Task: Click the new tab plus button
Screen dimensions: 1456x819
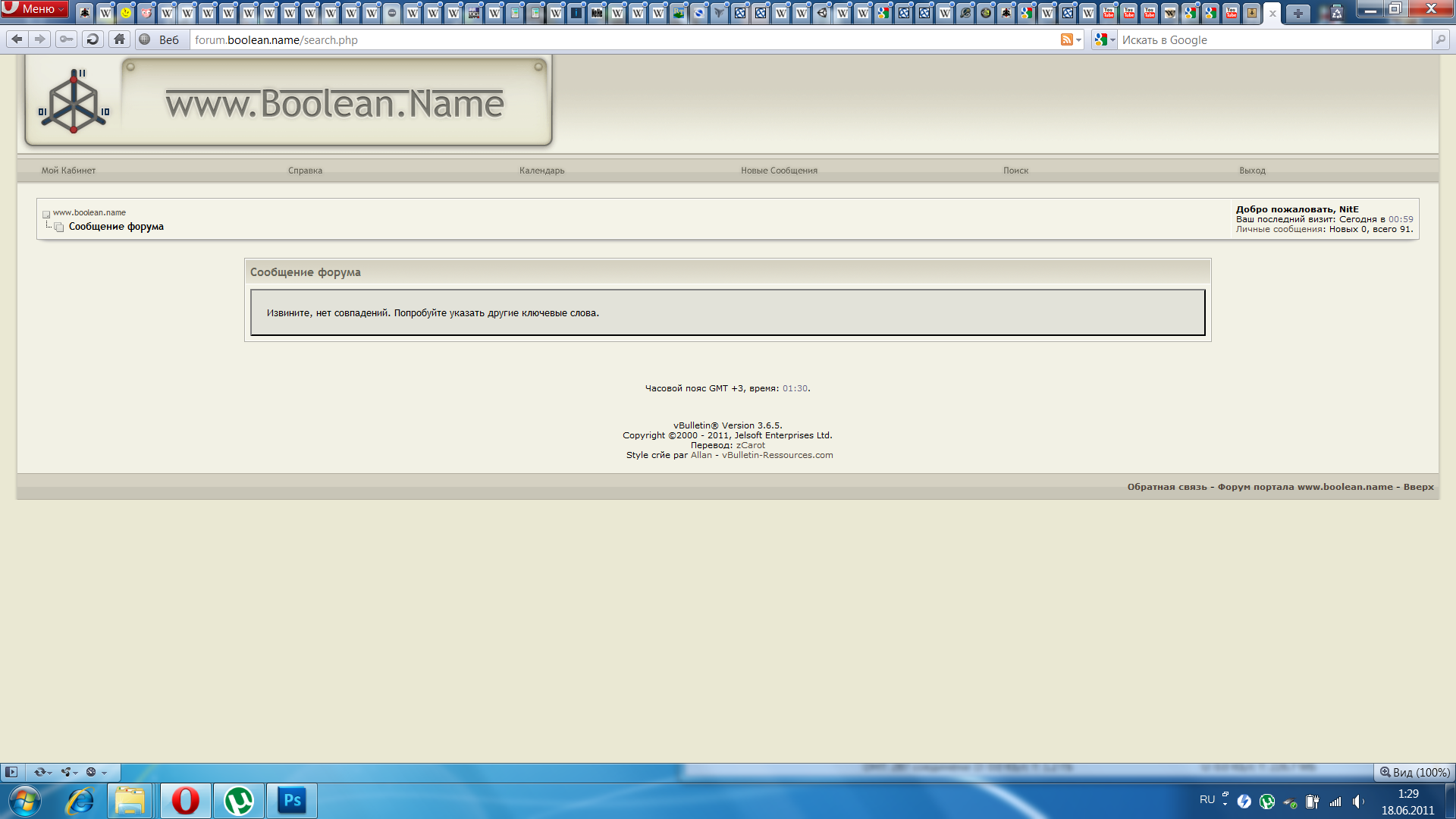Action: [1298, 13]
